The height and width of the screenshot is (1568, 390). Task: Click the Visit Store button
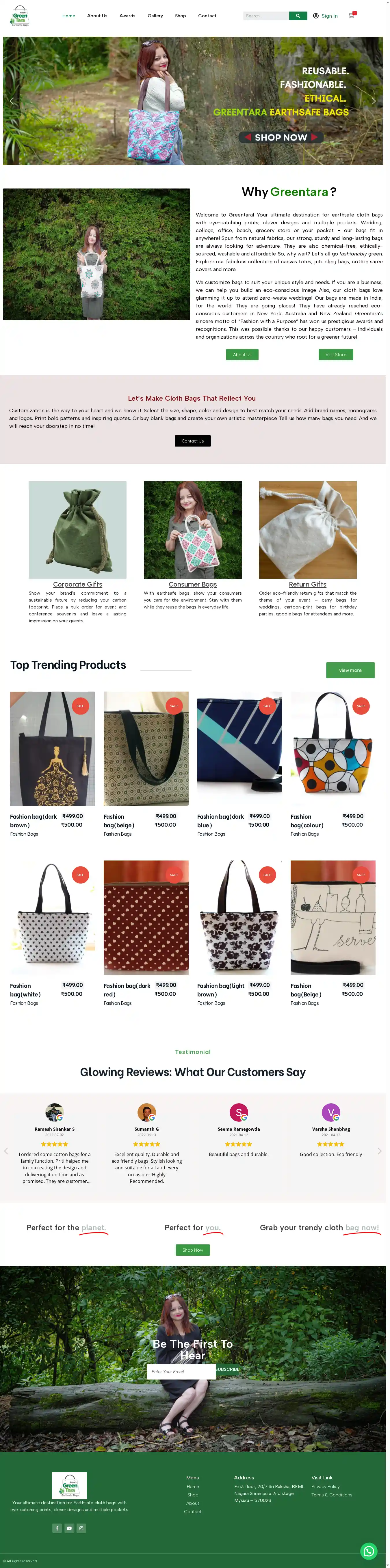click(336, 354)
